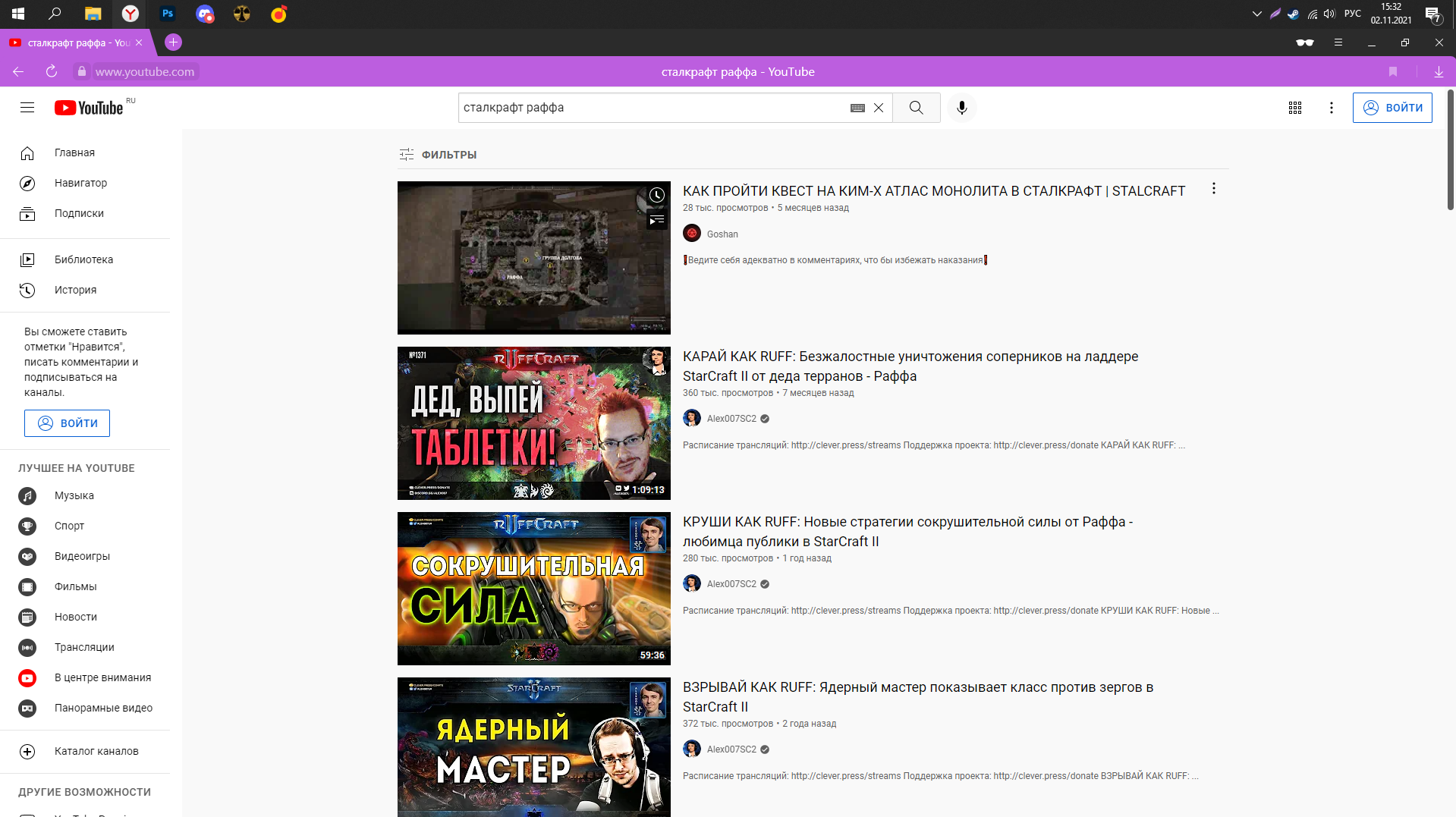This screenshot has width=1456, height=817.
Task: Open Трансляции in sidebar
Action: tap(85, 647)
